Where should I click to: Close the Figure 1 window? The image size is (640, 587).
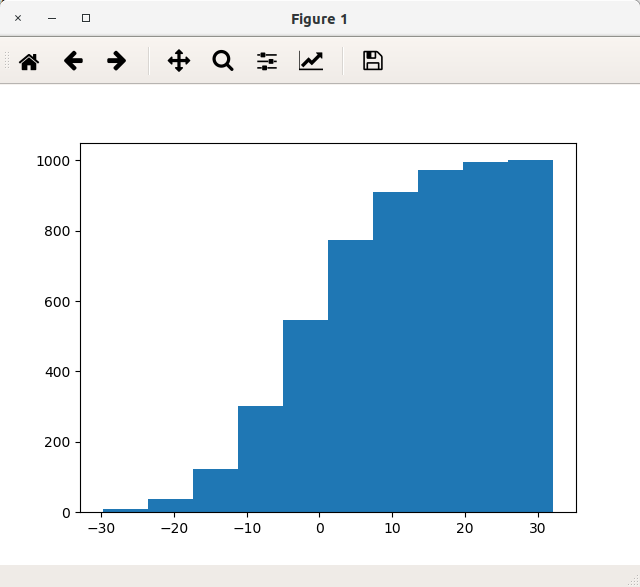point(18,18)
